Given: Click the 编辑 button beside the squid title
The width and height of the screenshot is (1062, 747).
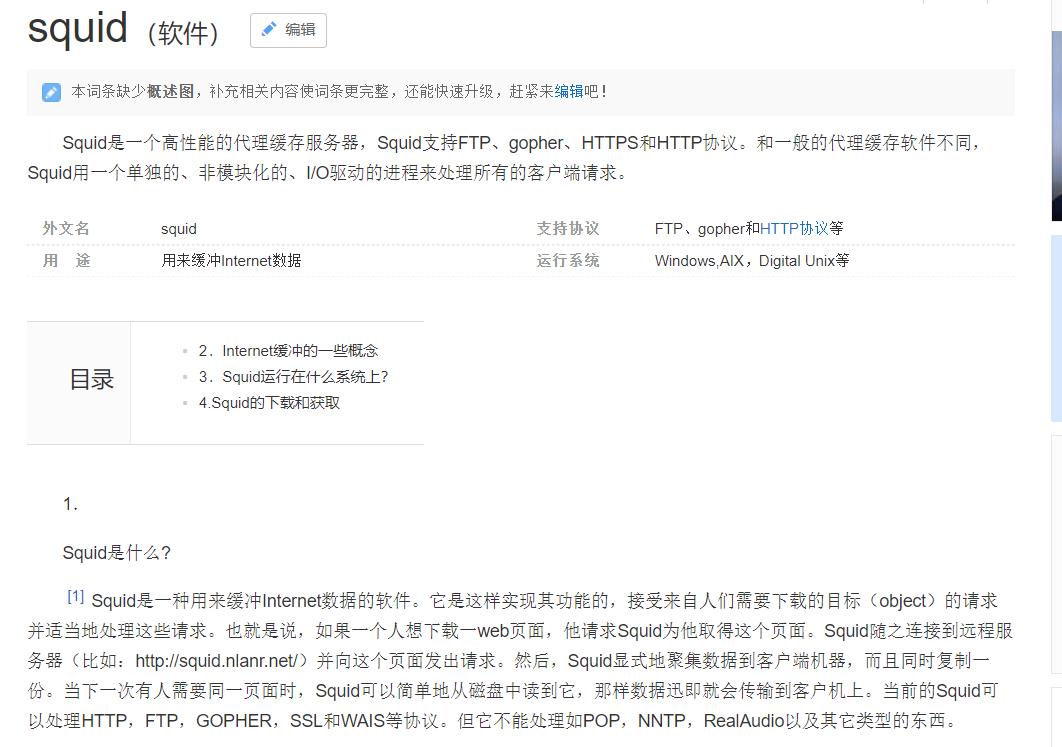Looking at the screenshot, I should click(x=288, y=30).
